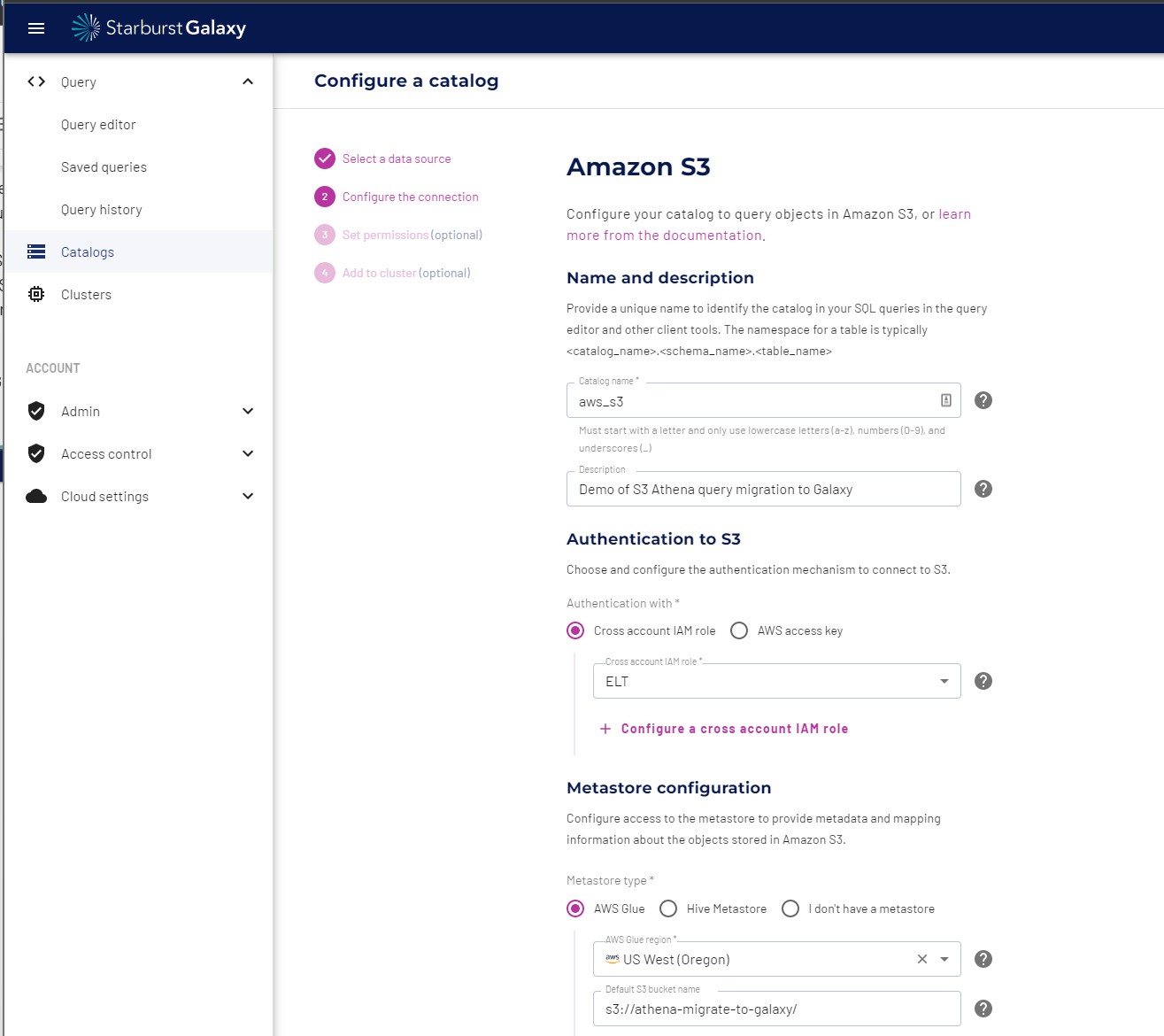The image size is (1164, 1036).
Task: Open the learn more documentation link
Action: pyautogui.click(x=768, y=225)
